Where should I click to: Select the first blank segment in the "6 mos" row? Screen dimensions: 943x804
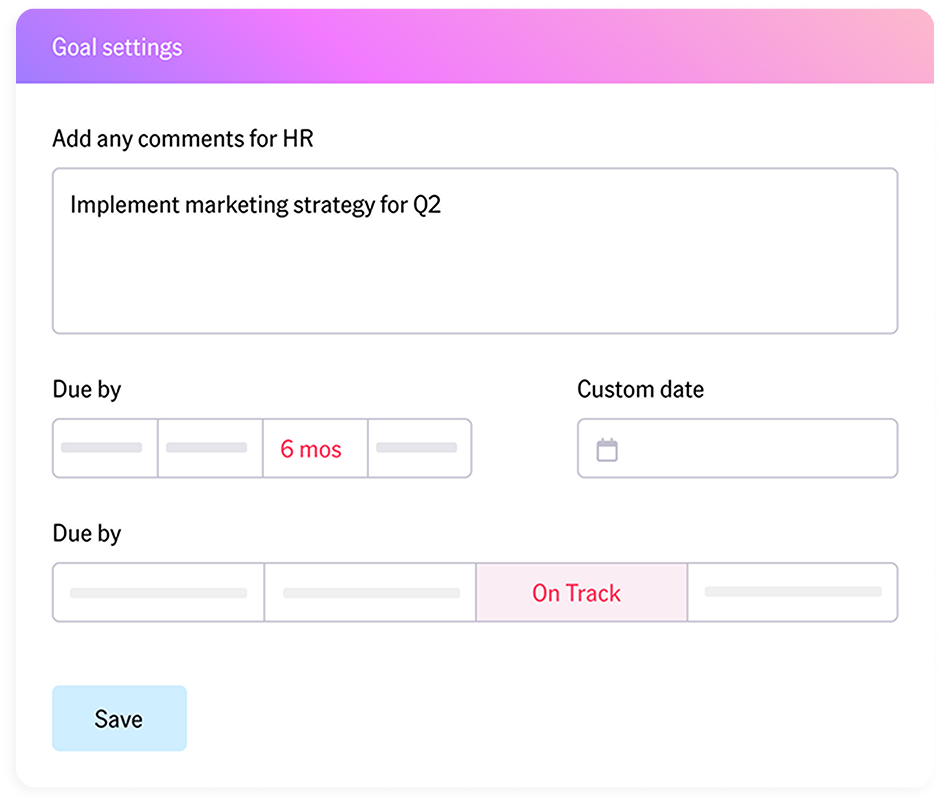click(105, 449)
